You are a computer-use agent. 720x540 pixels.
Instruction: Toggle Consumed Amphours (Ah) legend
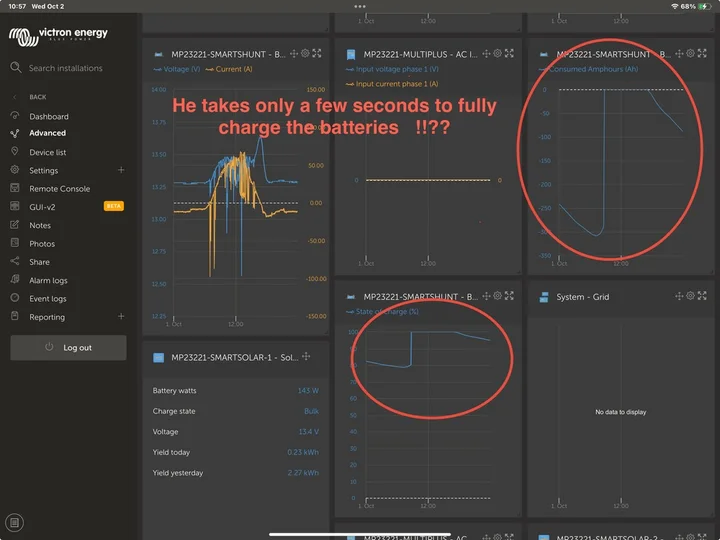pos(588,69)
